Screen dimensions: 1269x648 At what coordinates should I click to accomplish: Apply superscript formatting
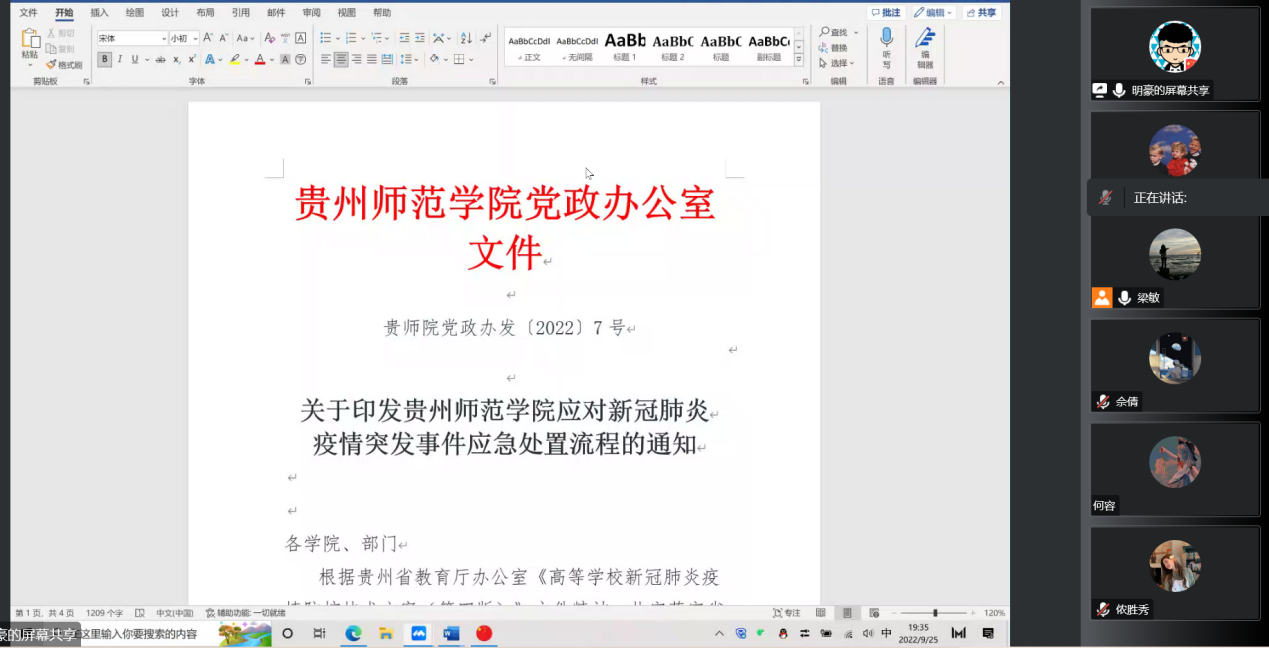192,60
